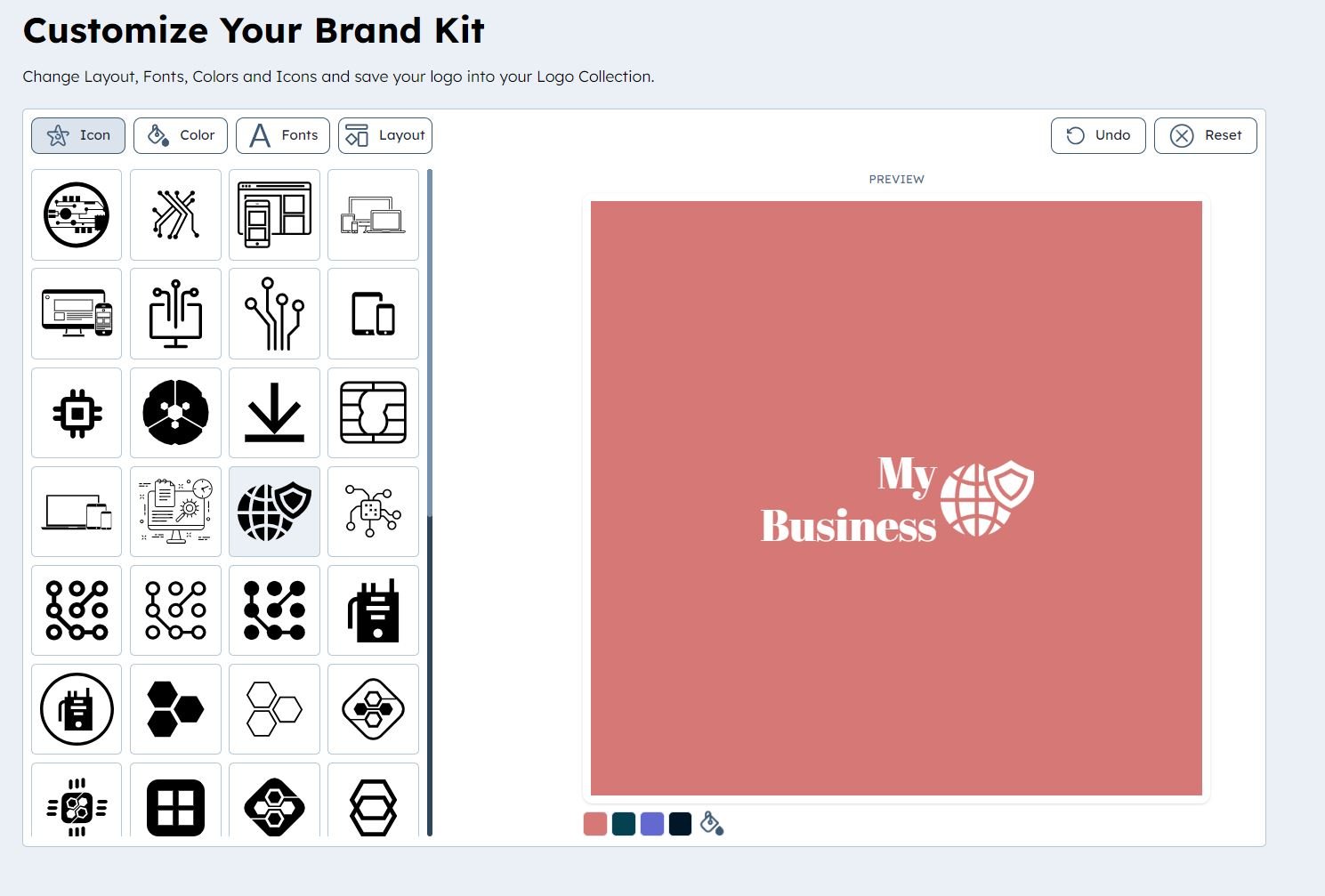The width and height of the screenshot is (1325, 896).
Task: Choose the circled walkie-talkie device icon
Action: 77,709
